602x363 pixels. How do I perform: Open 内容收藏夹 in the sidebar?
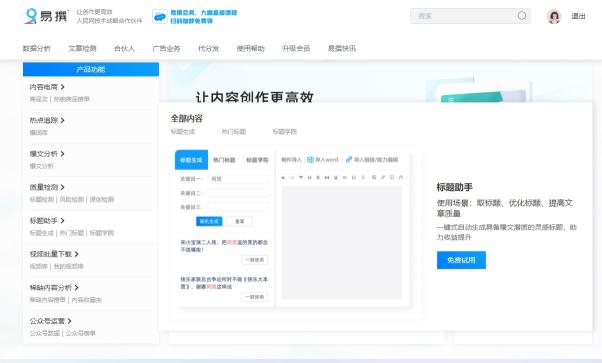87,300
